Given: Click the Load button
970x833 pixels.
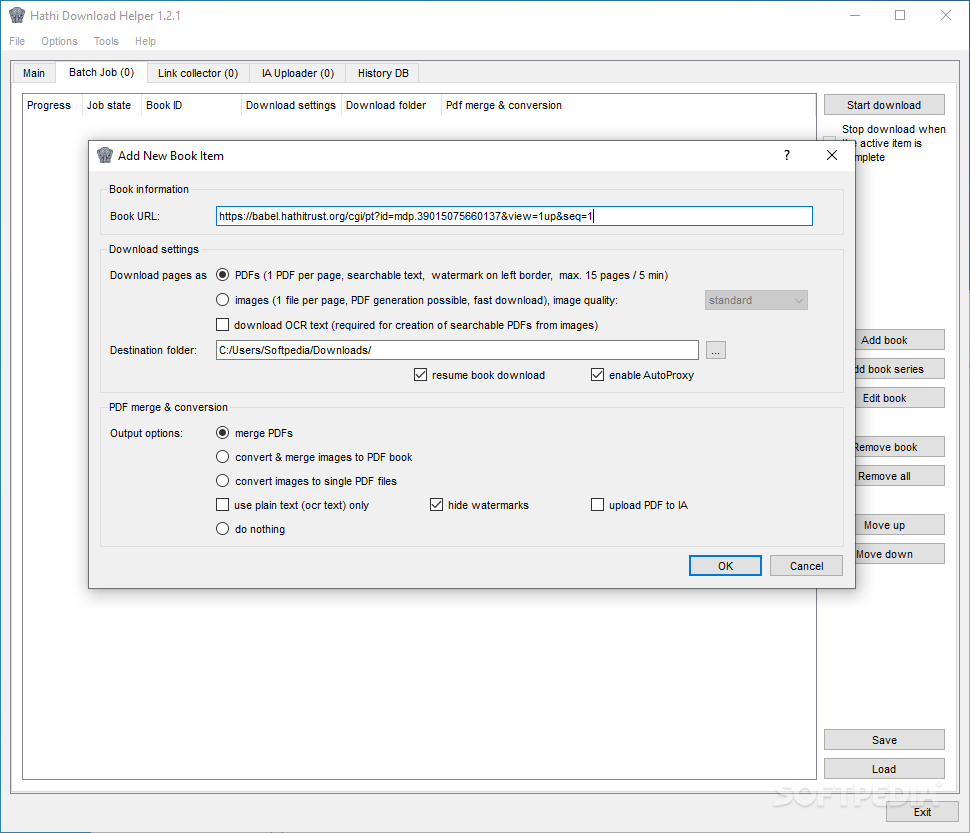Looking at the screenshot, I should 884,769.
